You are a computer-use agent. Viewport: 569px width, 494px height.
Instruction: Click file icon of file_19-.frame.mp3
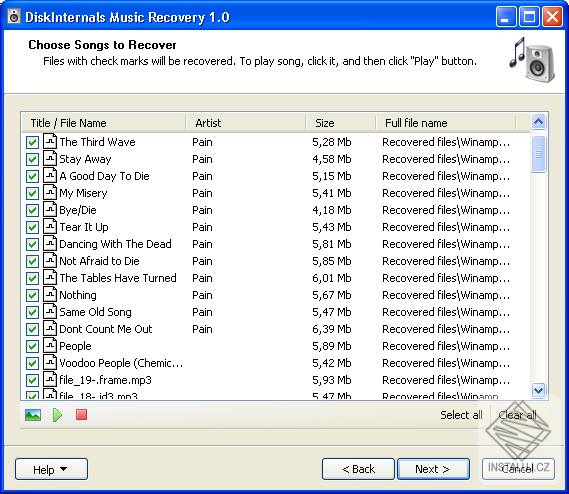(x=50, y=380)
